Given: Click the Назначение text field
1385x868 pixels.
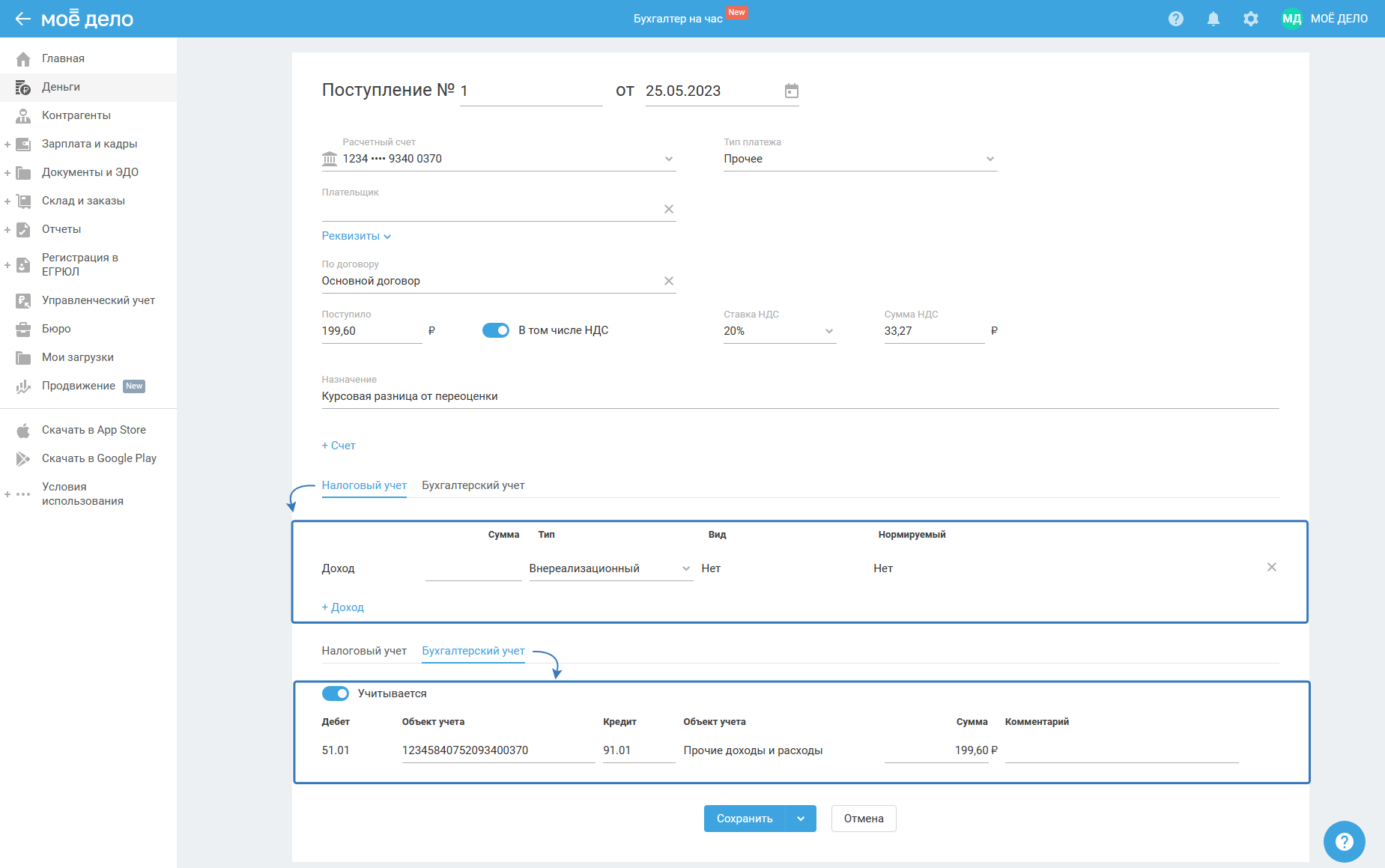Looking at the screenshot, I should [799, 396].
